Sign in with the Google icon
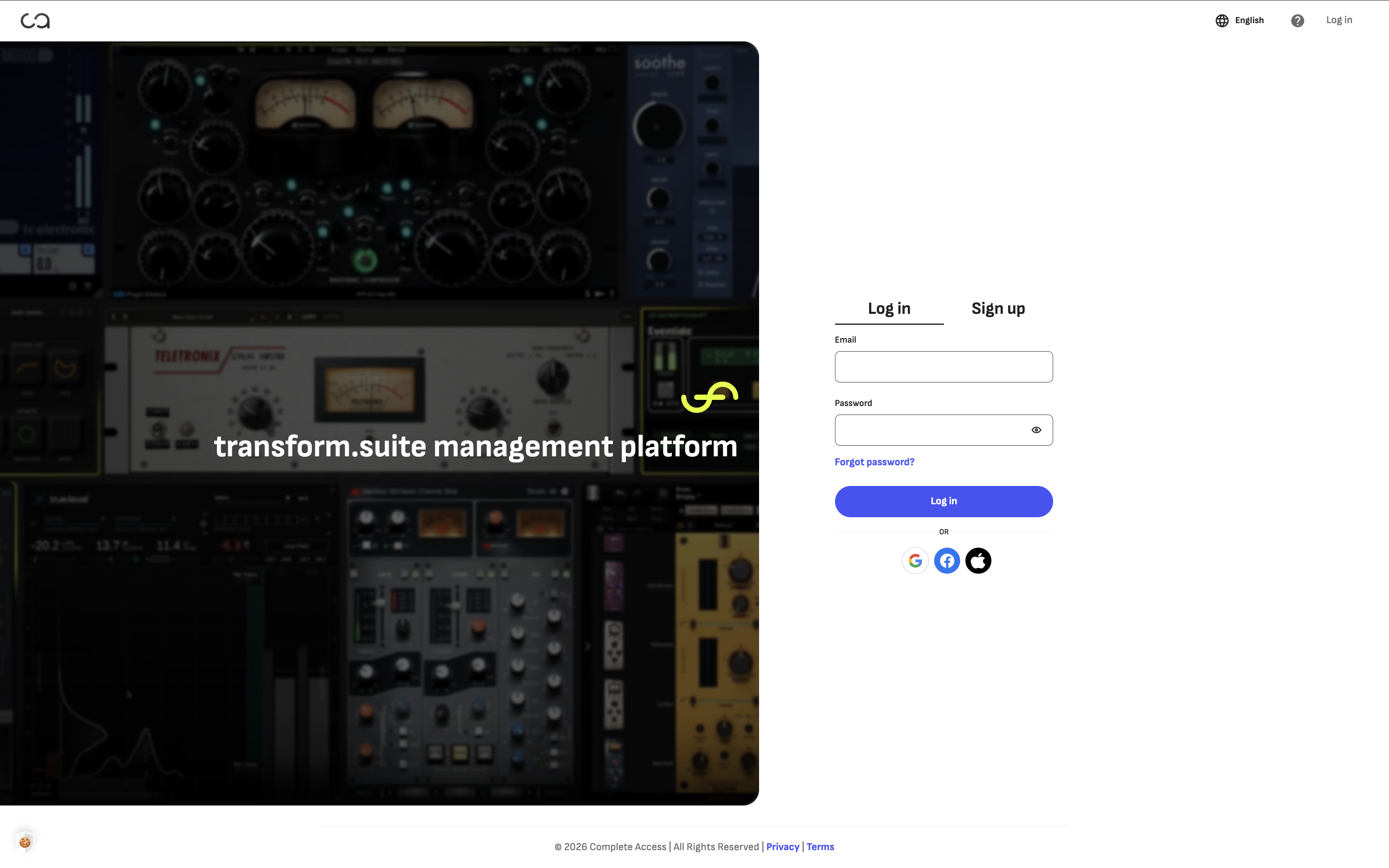1389x868 pixels. tap(915, 560)
